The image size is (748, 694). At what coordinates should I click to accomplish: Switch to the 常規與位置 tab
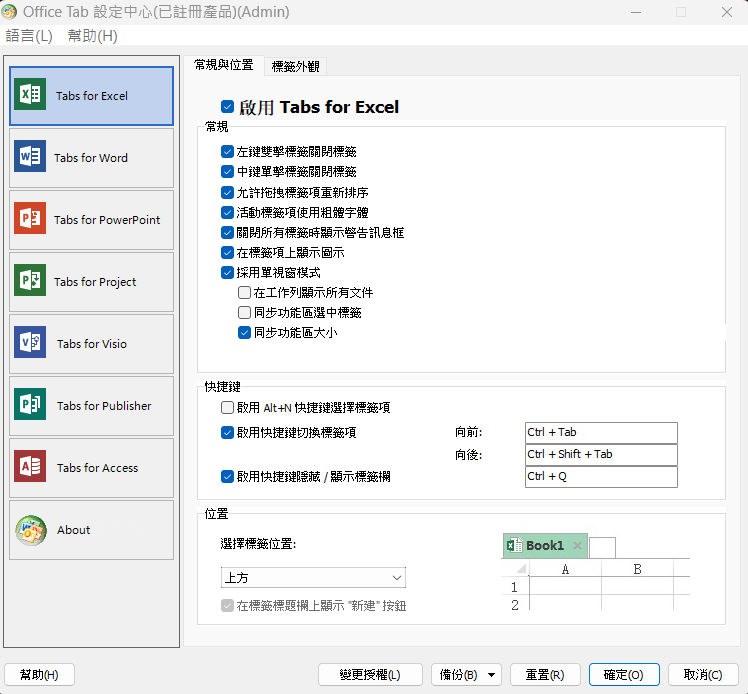(223, 65)
